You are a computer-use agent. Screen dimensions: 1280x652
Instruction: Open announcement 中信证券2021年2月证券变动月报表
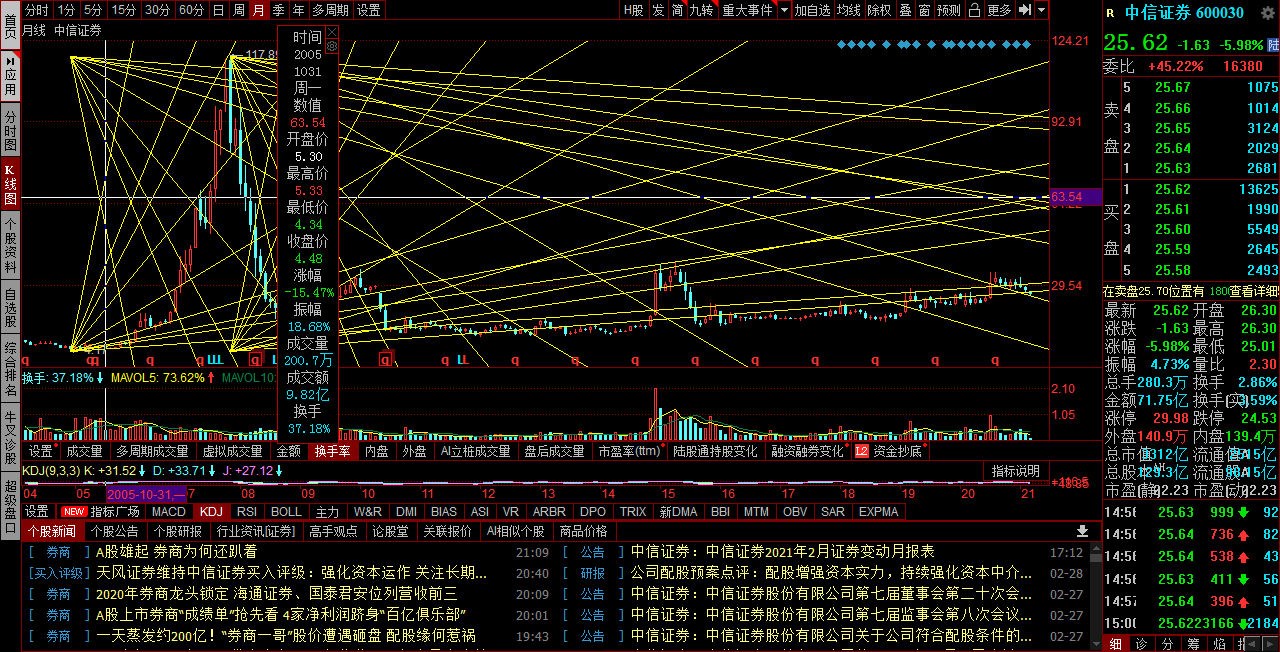coord(783,551)
